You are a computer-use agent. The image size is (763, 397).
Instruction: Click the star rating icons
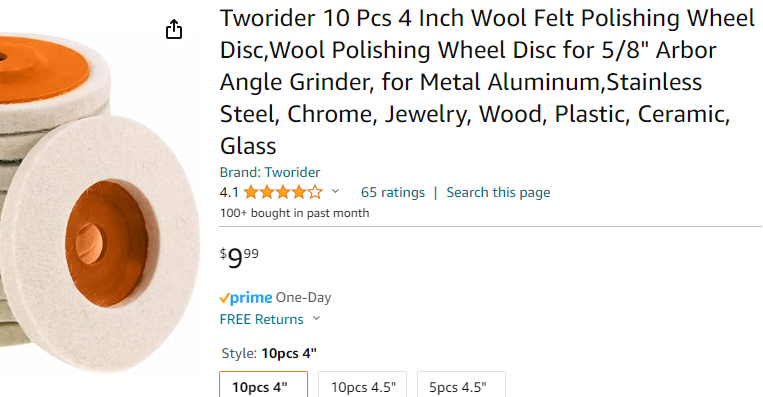[x=283, y=193]
